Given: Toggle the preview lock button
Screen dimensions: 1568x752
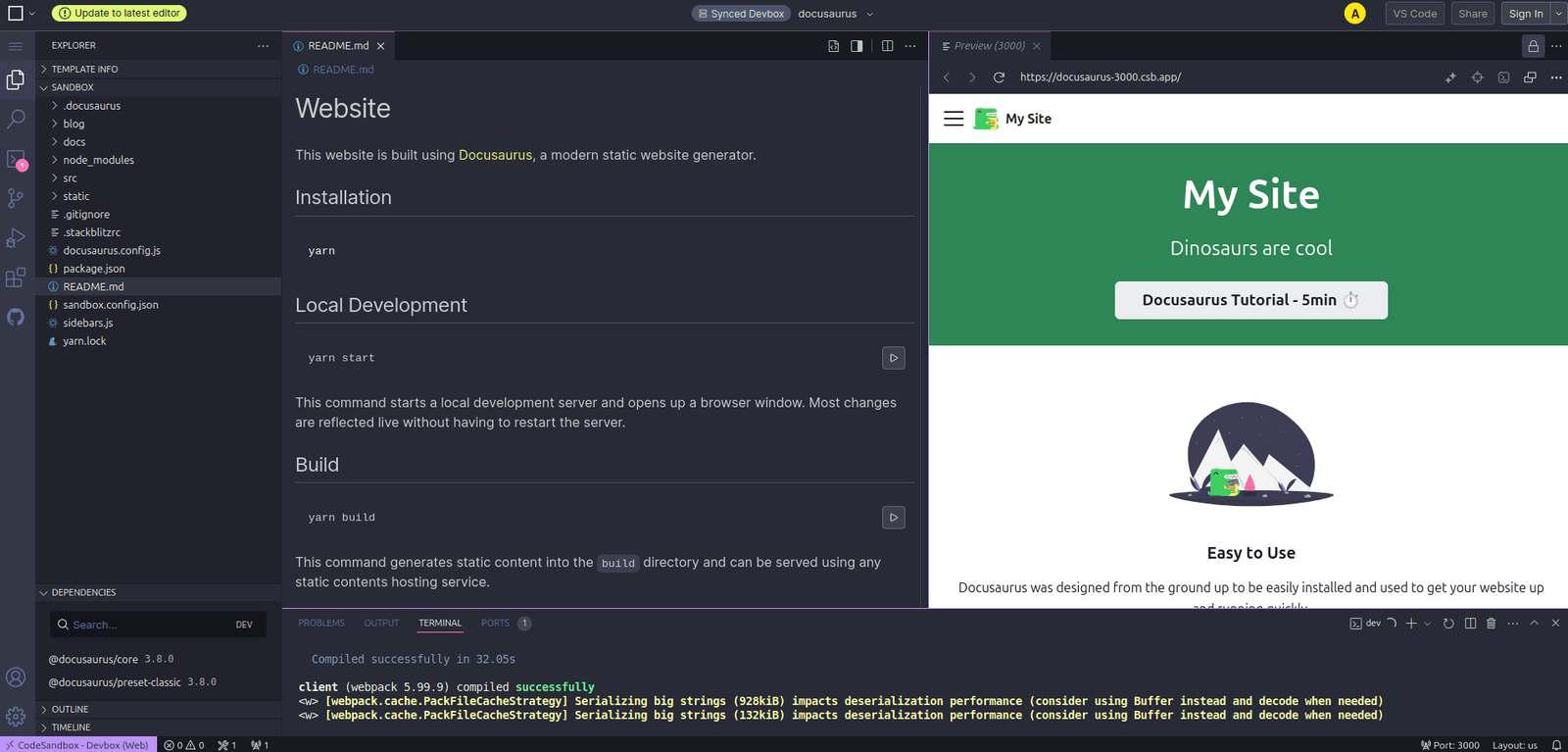Looking at the screenshot, I should pyautogui.click(x=1533, y=46).
